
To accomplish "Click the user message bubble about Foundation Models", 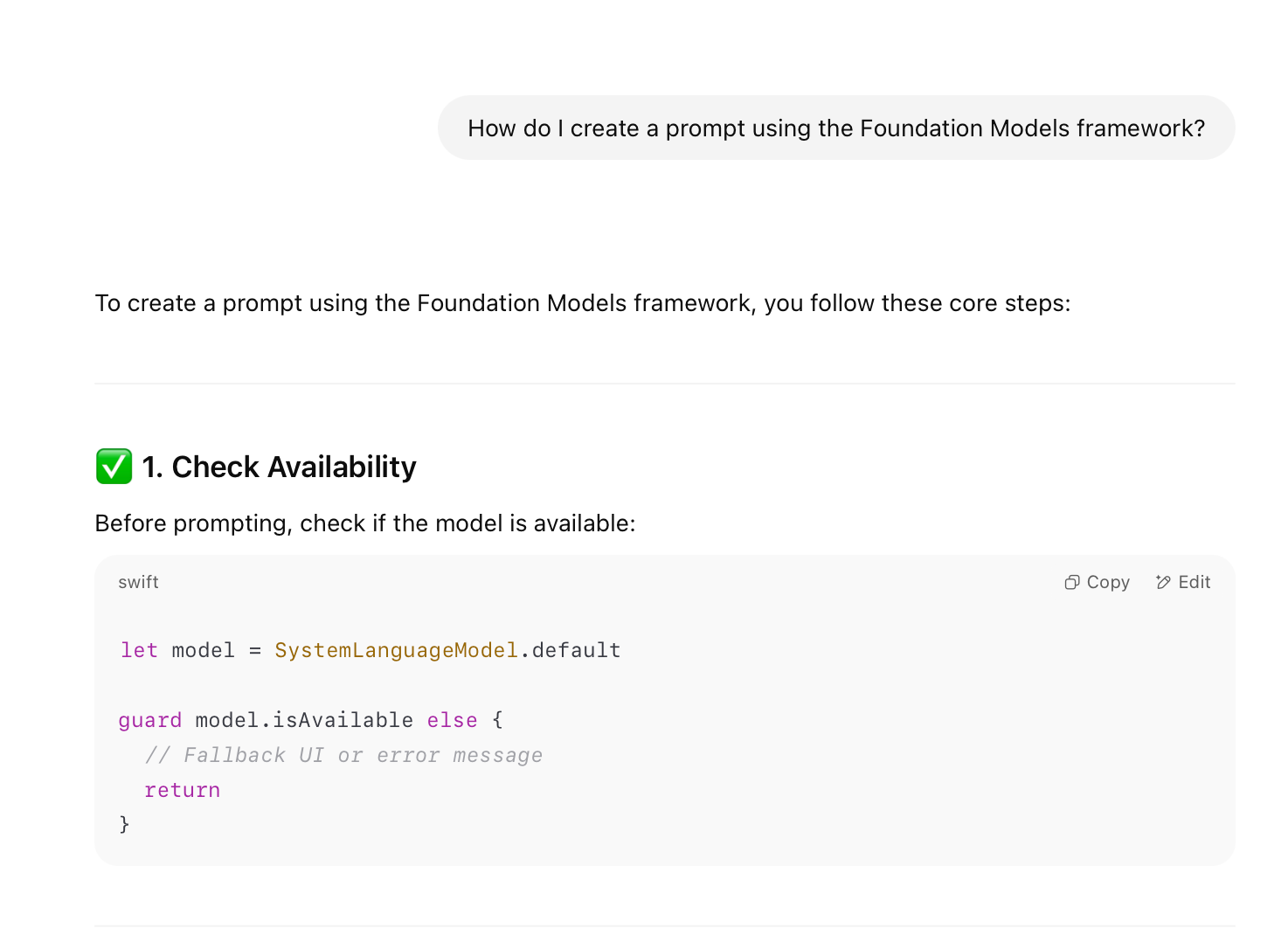I will [x=836, y=128].
